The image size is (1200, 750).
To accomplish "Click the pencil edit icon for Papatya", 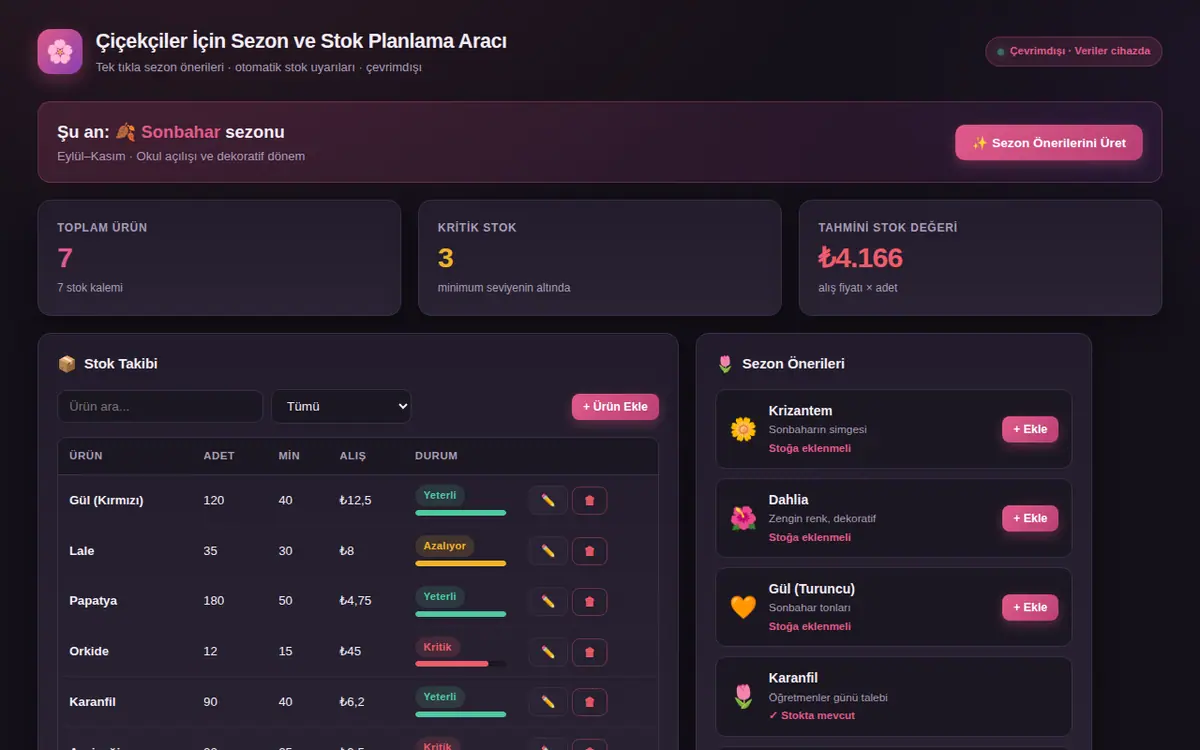I will pos(548,601).
